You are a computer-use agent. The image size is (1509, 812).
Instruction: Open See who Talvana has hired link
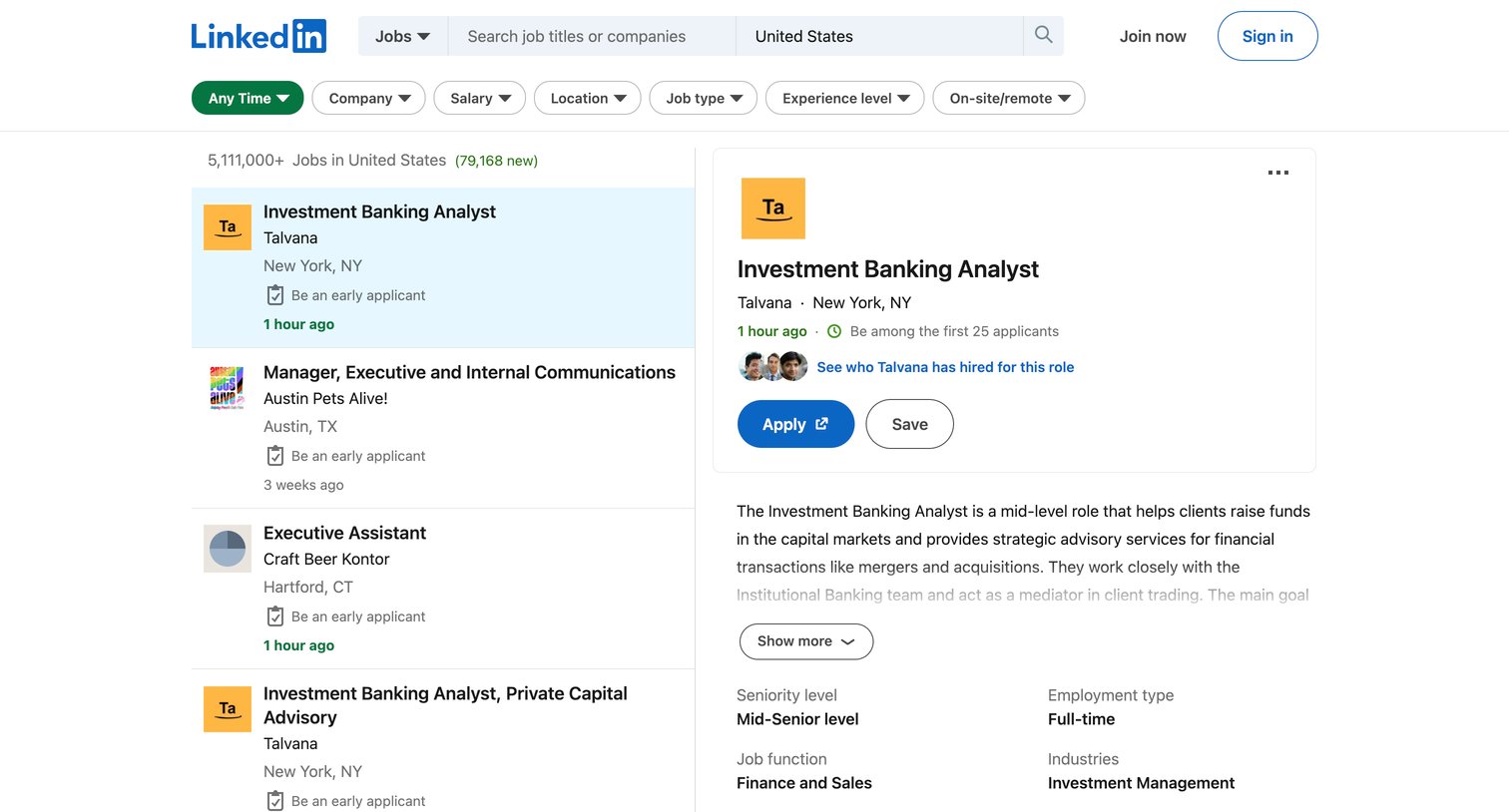point(945,367)
